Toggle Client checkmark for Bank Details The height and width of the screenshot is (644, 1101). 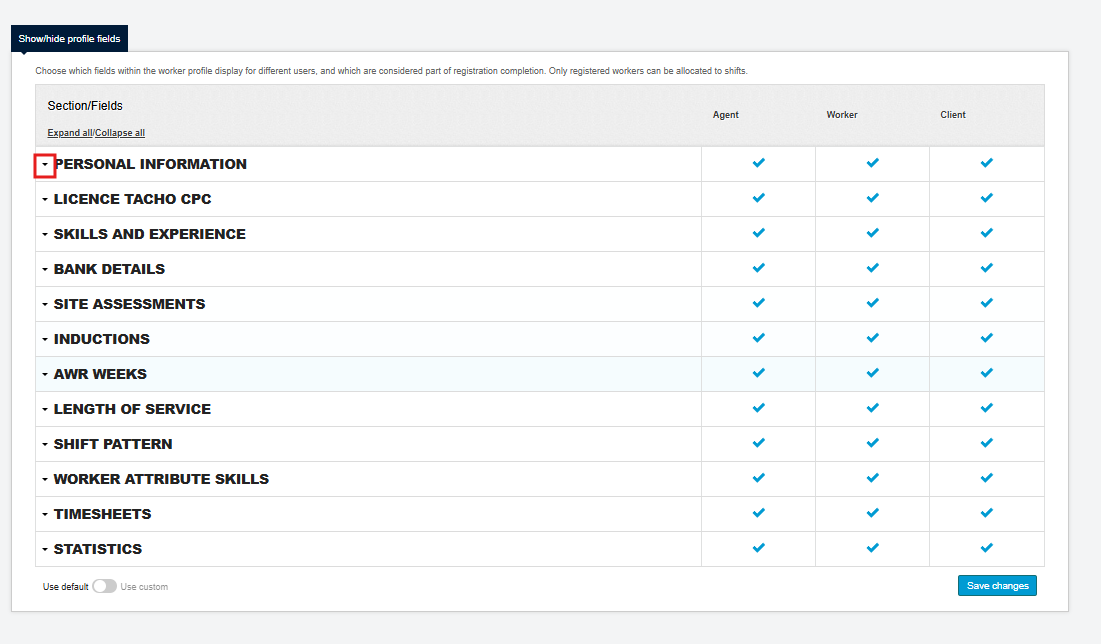[986, 268]
